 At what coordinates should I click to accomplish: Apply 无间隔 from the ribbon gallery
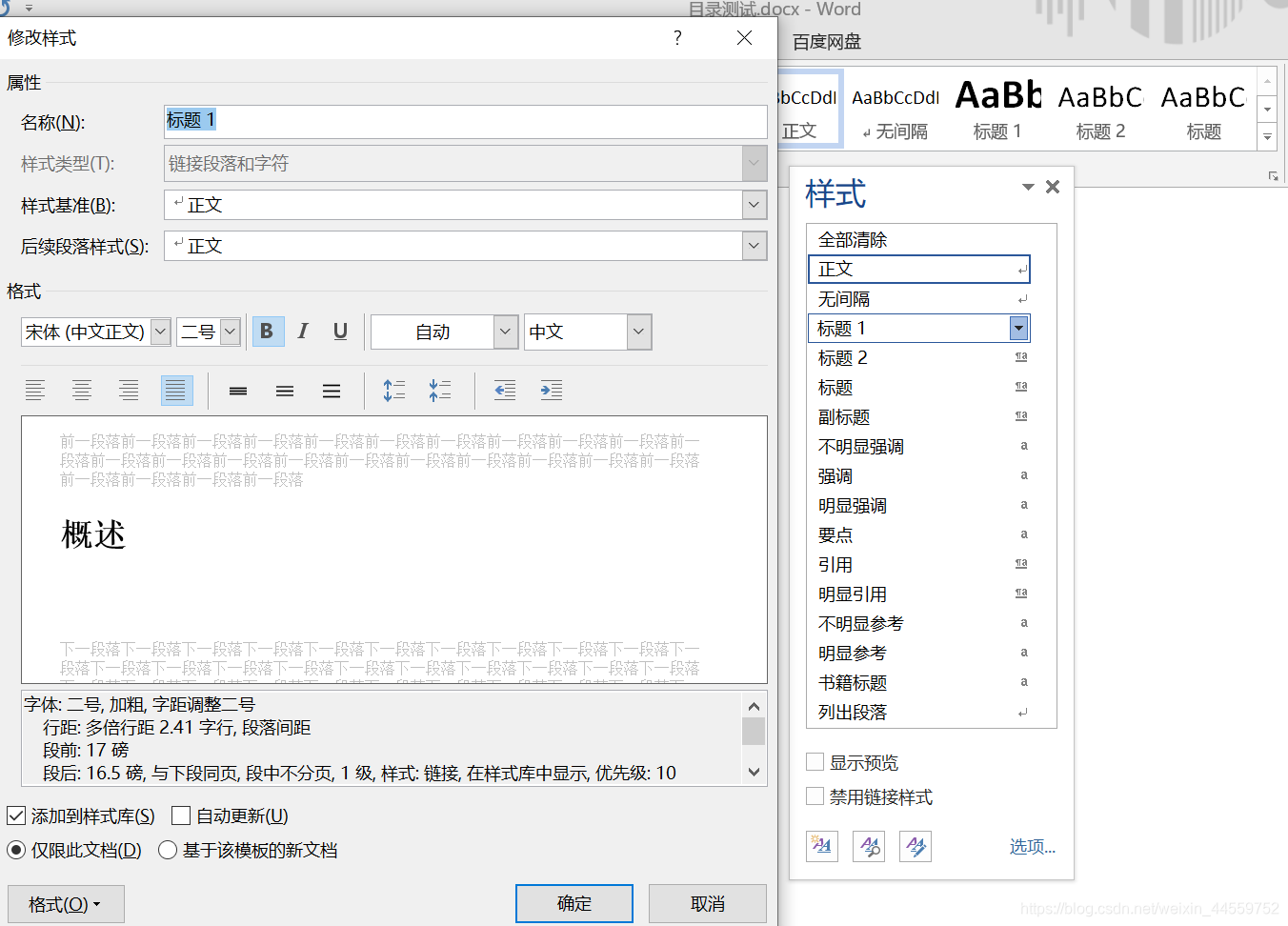click(x=895, y=109)
